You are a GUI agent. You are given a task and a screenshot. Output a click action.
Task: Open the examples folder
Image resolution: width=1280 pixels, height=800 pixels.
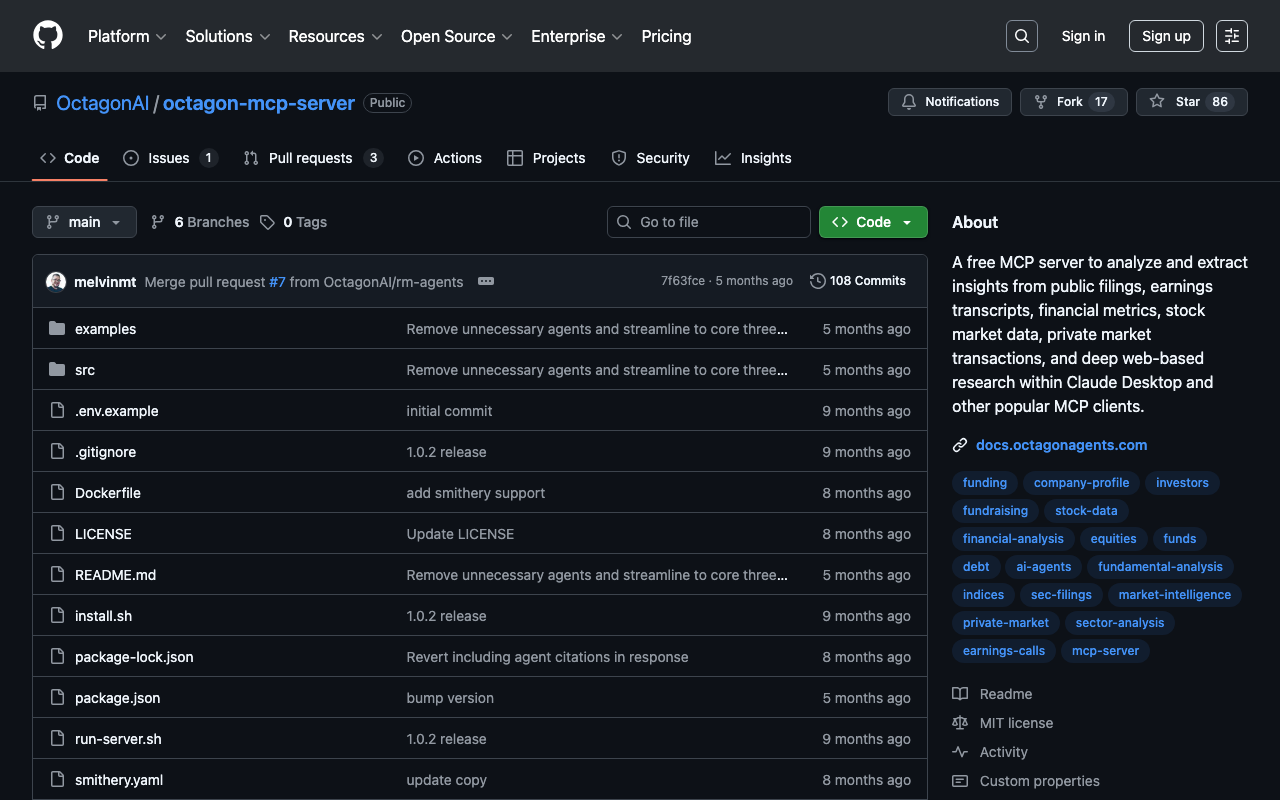pyautogui.click(x=105, y=329)
